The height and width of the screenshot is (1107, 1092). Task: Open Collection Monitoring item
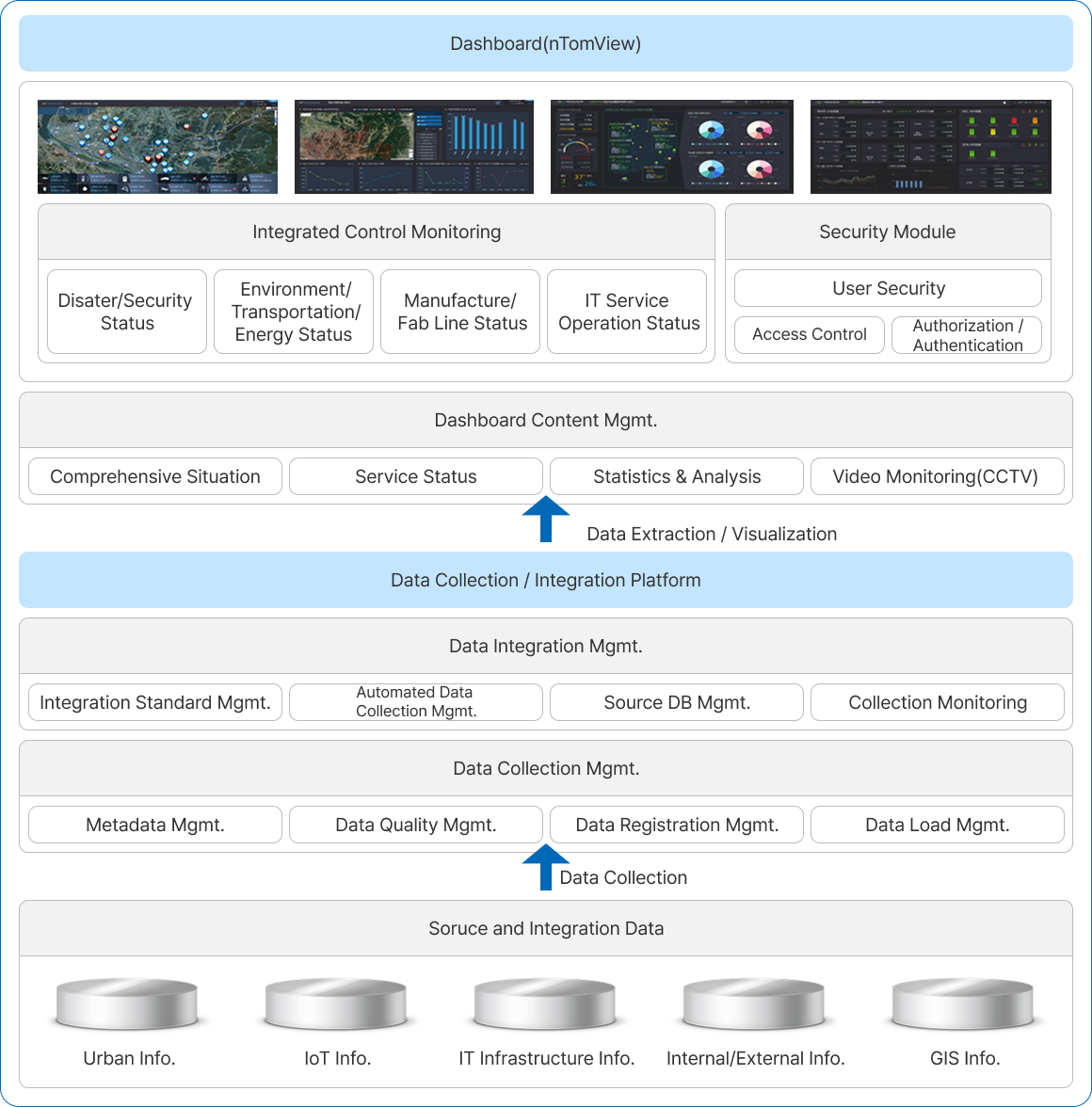point(938,702)
